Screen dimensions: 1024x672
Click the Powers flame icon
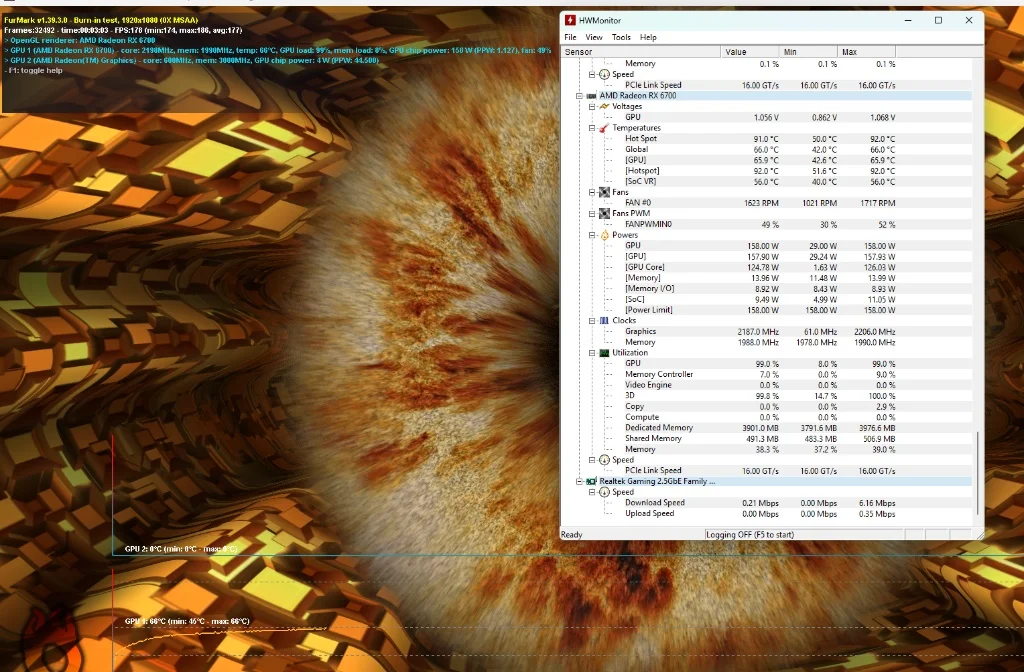604,235
